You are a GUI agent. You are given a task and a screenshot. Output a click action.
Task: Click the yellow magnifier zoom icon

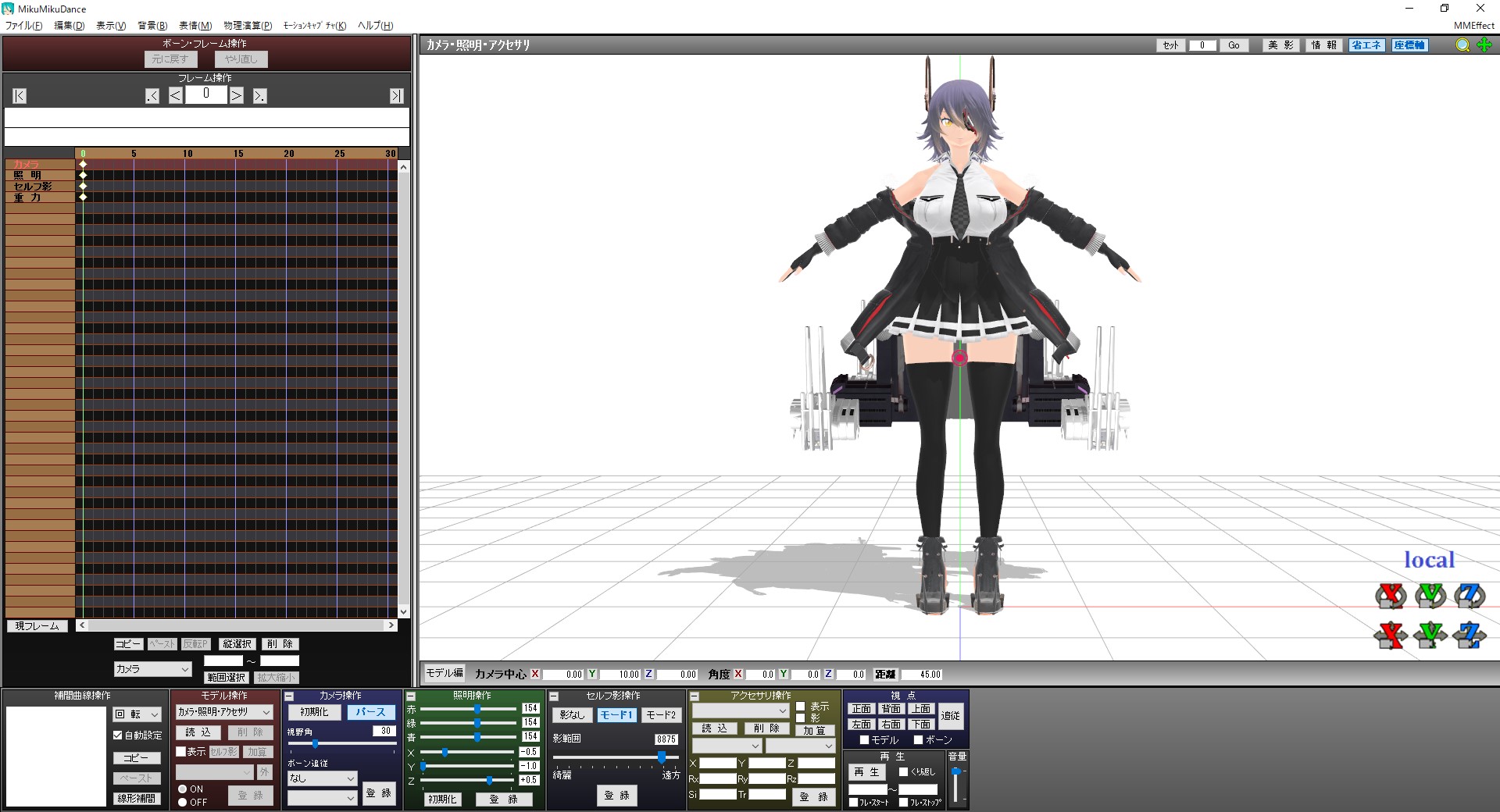point(1462,45)
